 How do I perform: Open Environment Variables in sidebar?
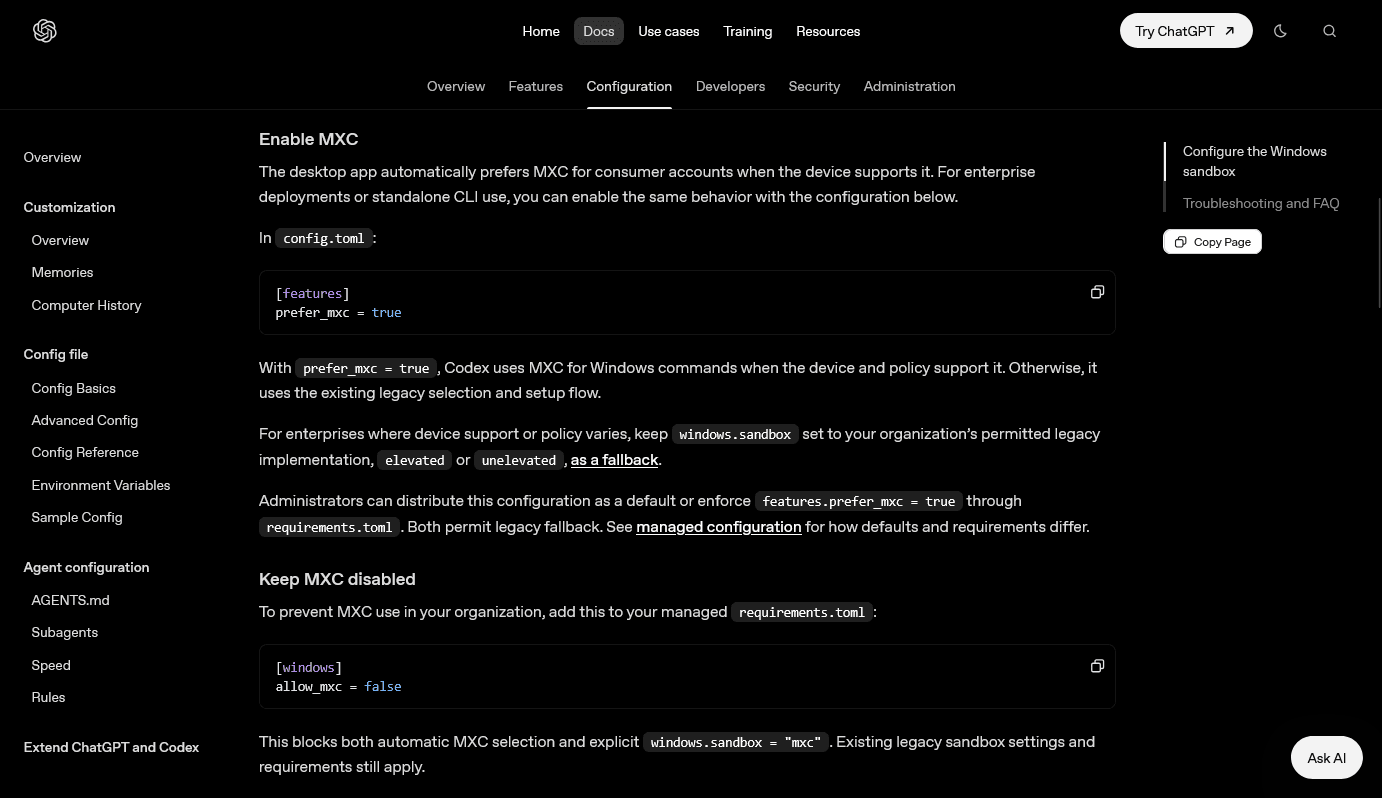pos(101,486)
